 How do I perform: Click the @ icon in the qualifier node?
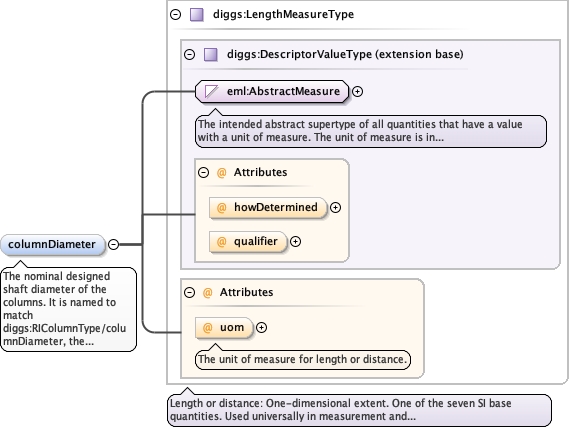pos(221,242)
